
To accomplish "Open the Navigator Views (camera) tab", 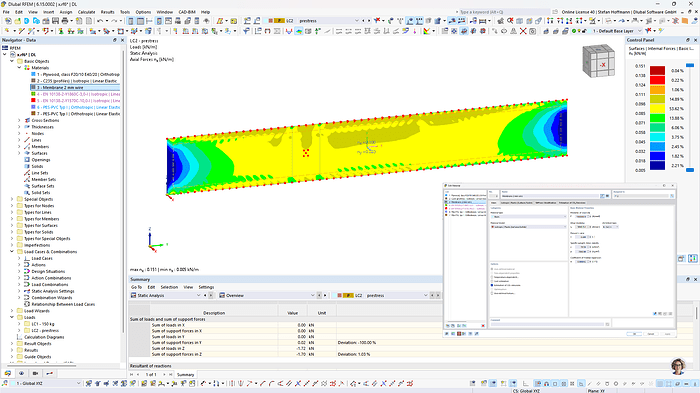I will pos(35,373).
